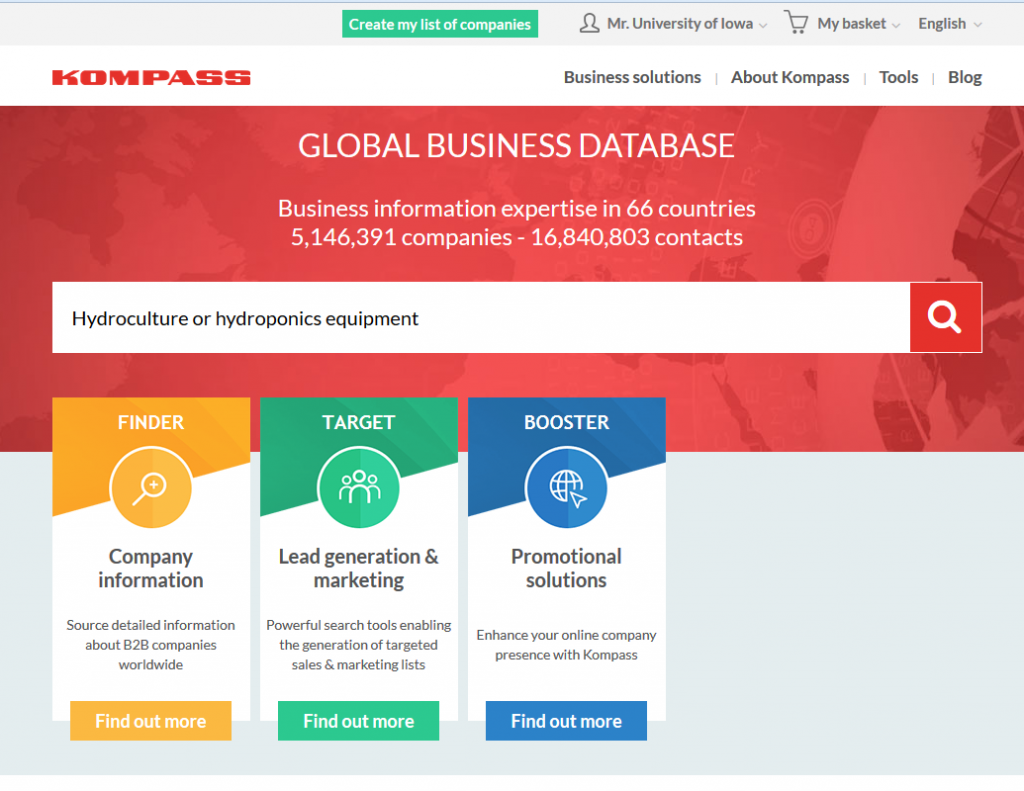Select the TARGET people group icon
This screenshot has width=1024, height=791.
358,487
